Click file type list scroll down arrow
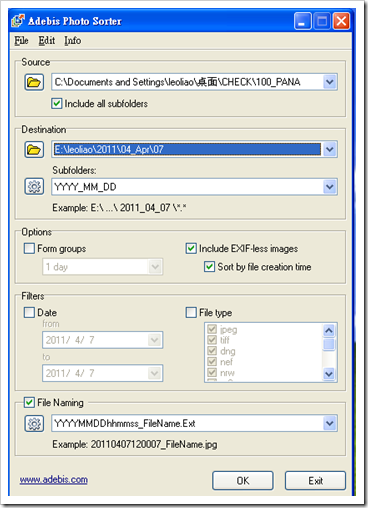 click(329, 374)
